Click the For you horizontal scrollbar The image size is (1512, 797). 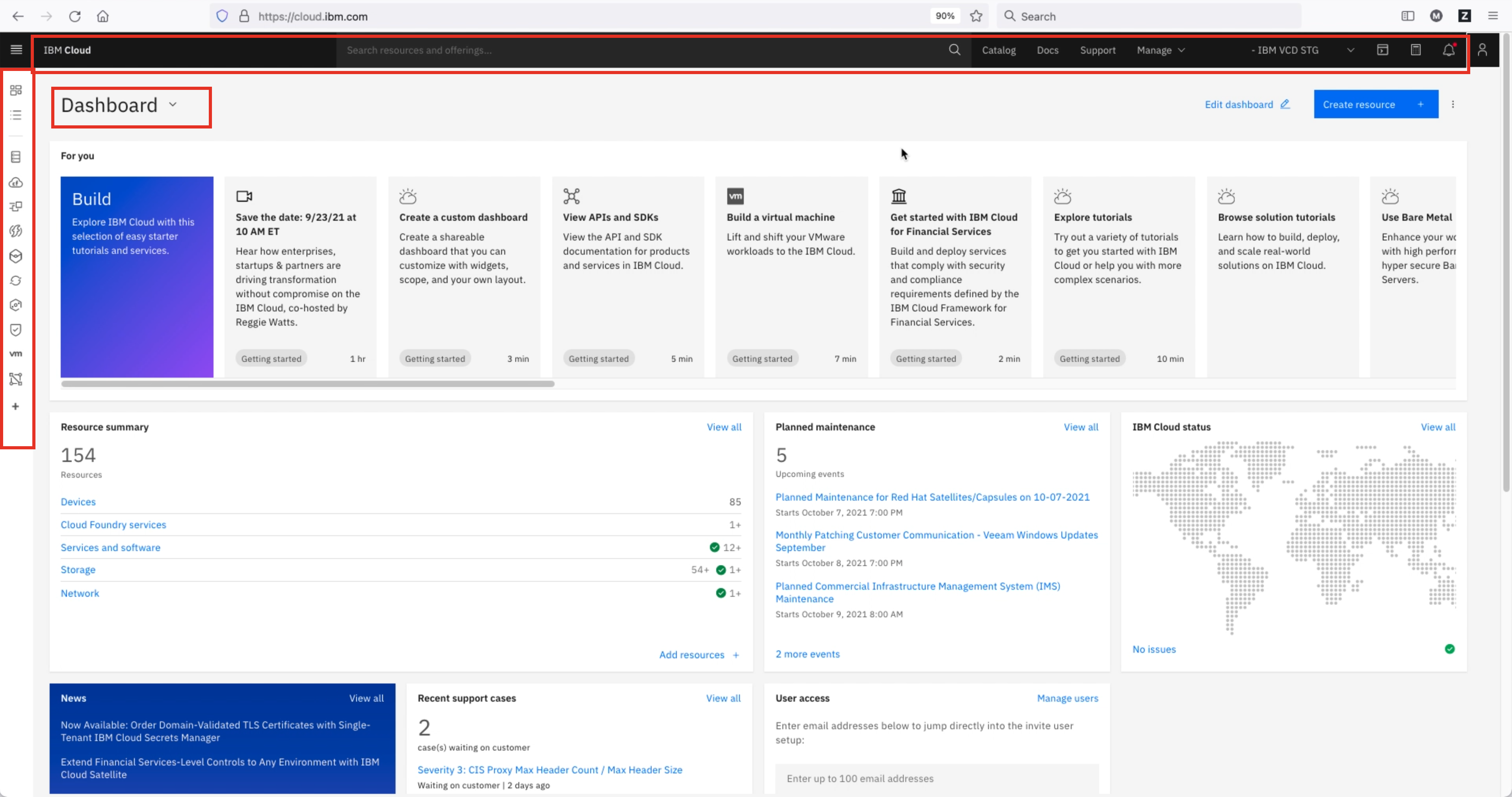point(308,384)
